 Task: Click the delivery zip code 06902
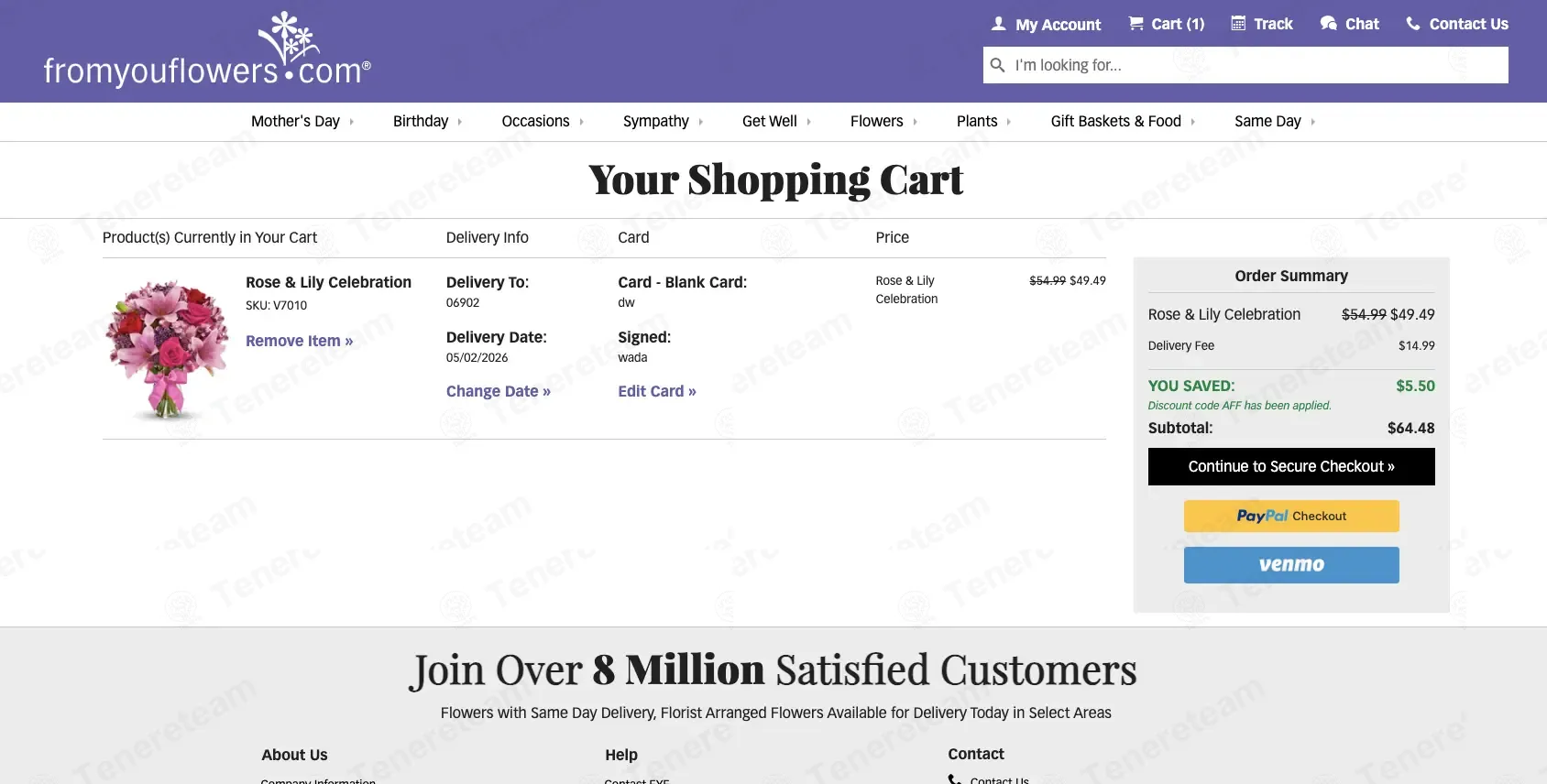pyautogui.click(x=463, y=302)
